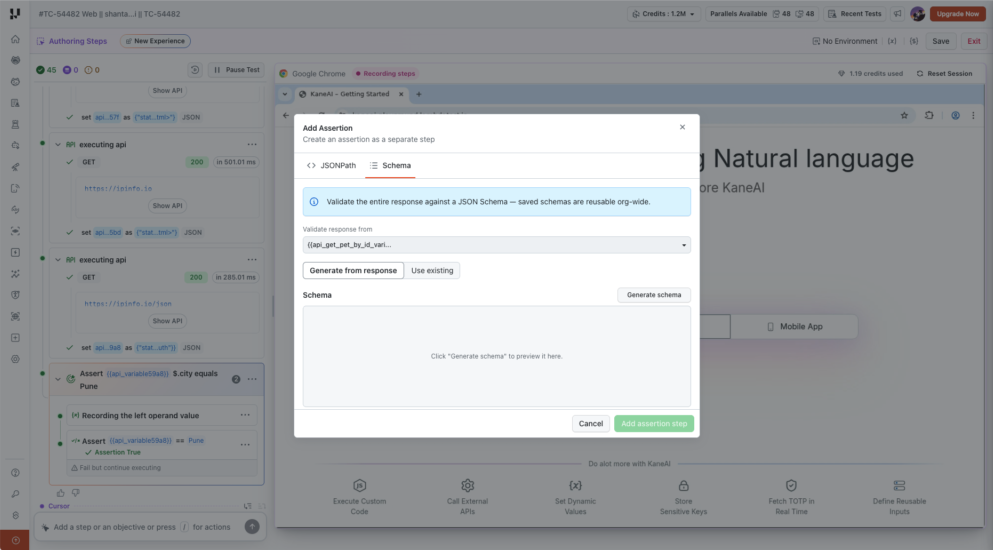
Task: Open Recent Tests
Action: click(854, 14)
